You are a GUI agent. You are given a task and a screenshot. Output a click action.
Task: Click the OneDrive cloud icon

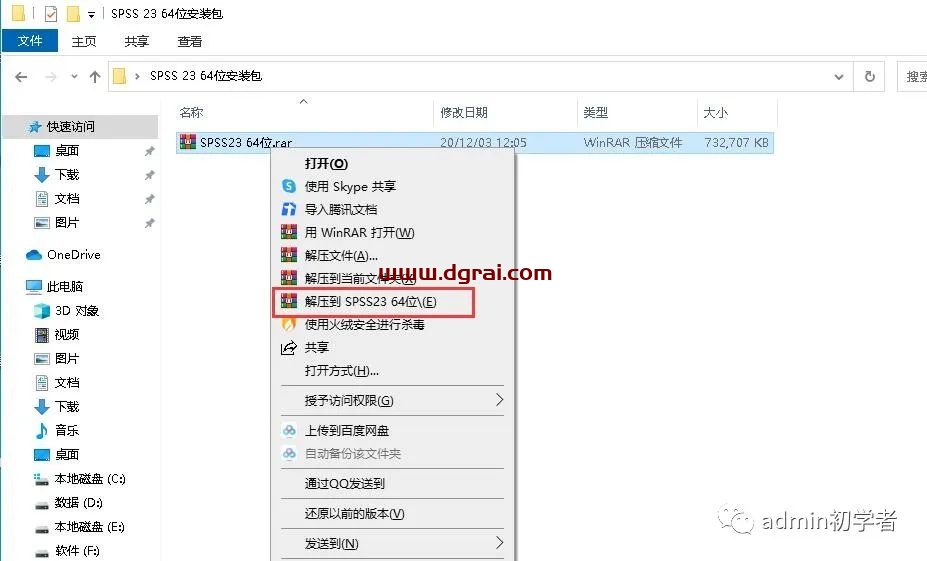34,255
